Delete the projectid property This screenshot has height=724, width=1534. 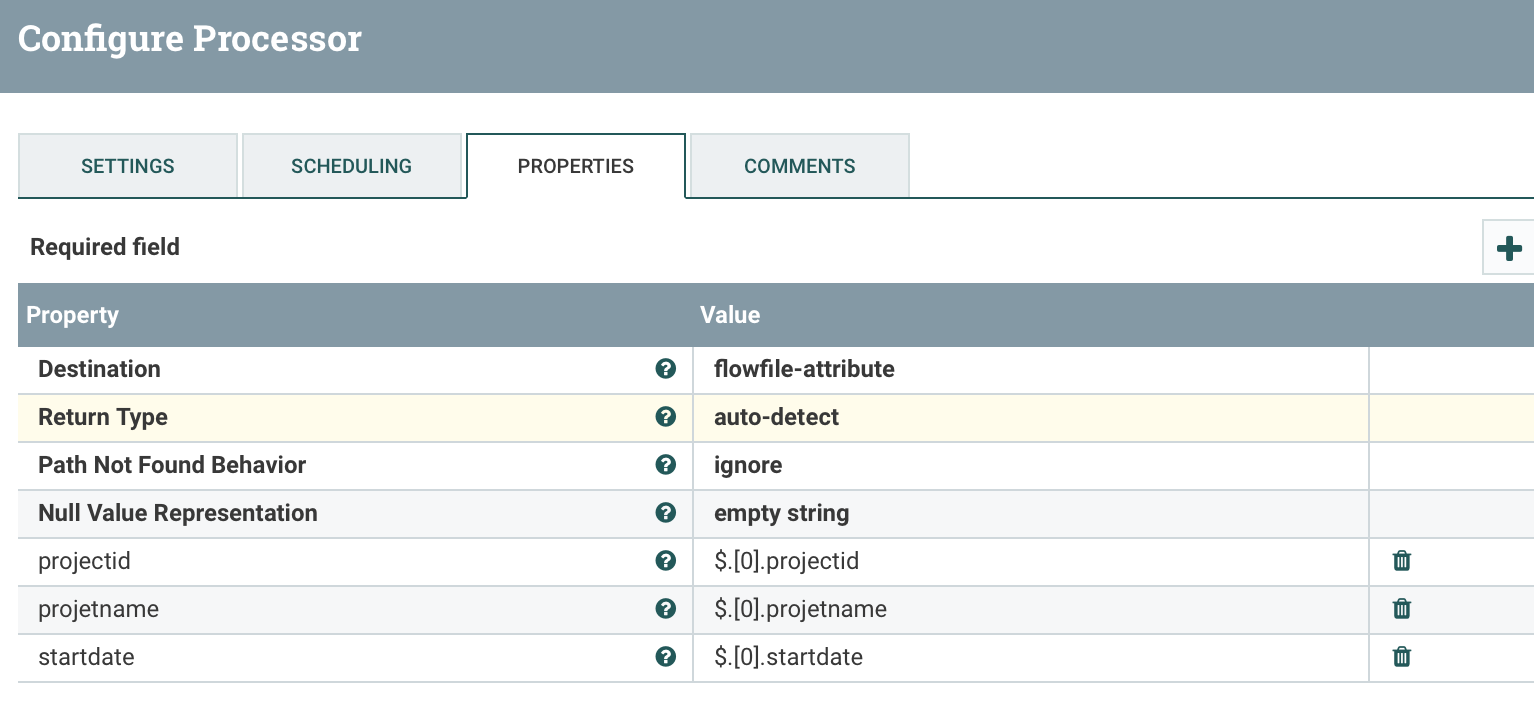(x=1401, y=561)
